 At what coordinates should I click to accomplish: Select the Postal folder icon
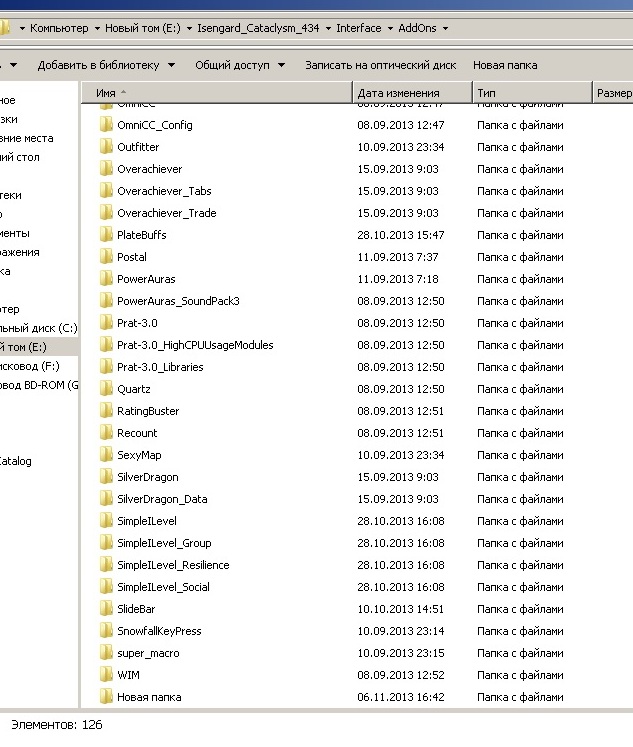click(x=106, y=257)
